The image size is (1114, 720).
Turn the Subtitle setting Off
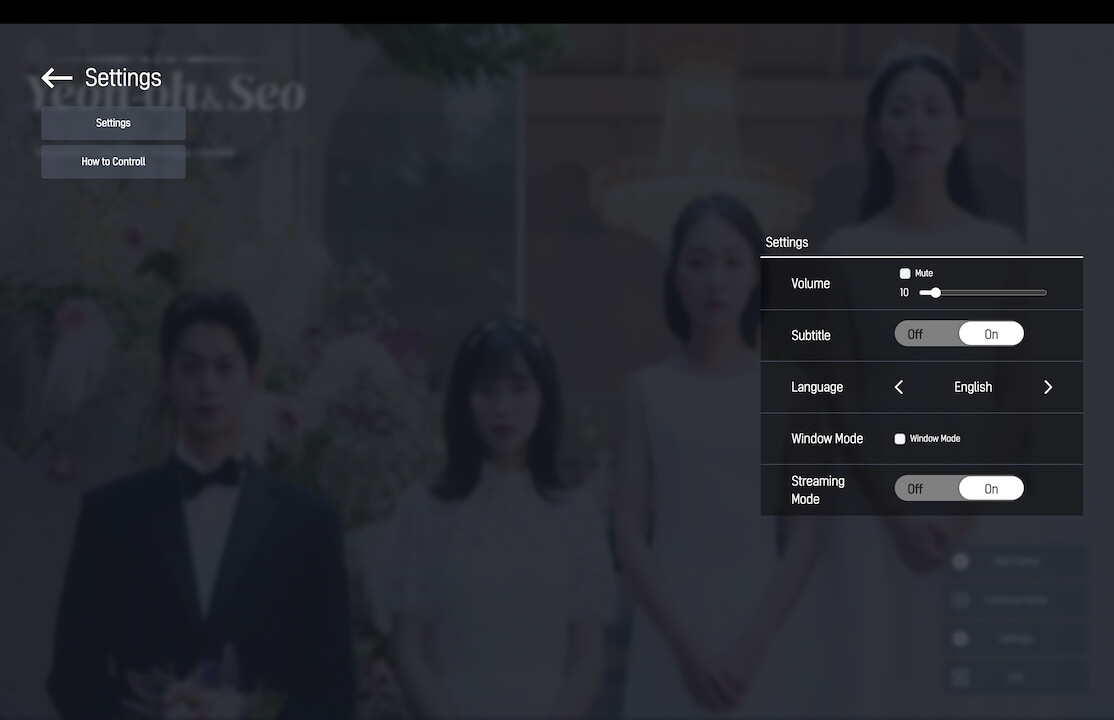(915, 333)
